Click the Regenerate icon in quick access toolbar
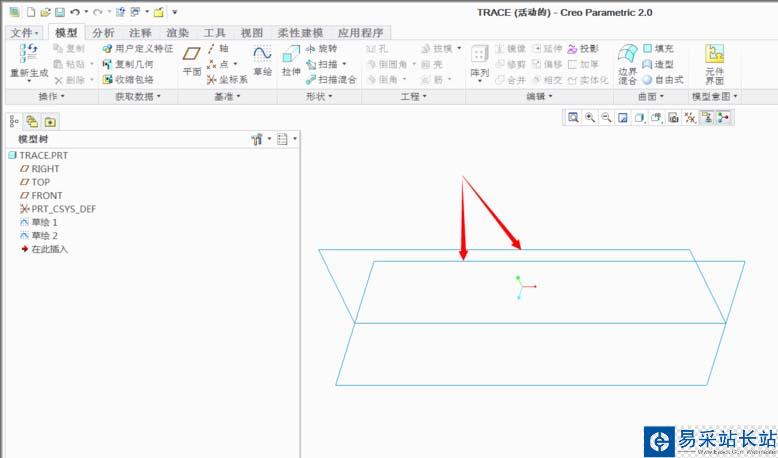Image resolution: width=778 pixels, height=458 pixels. 120,12
